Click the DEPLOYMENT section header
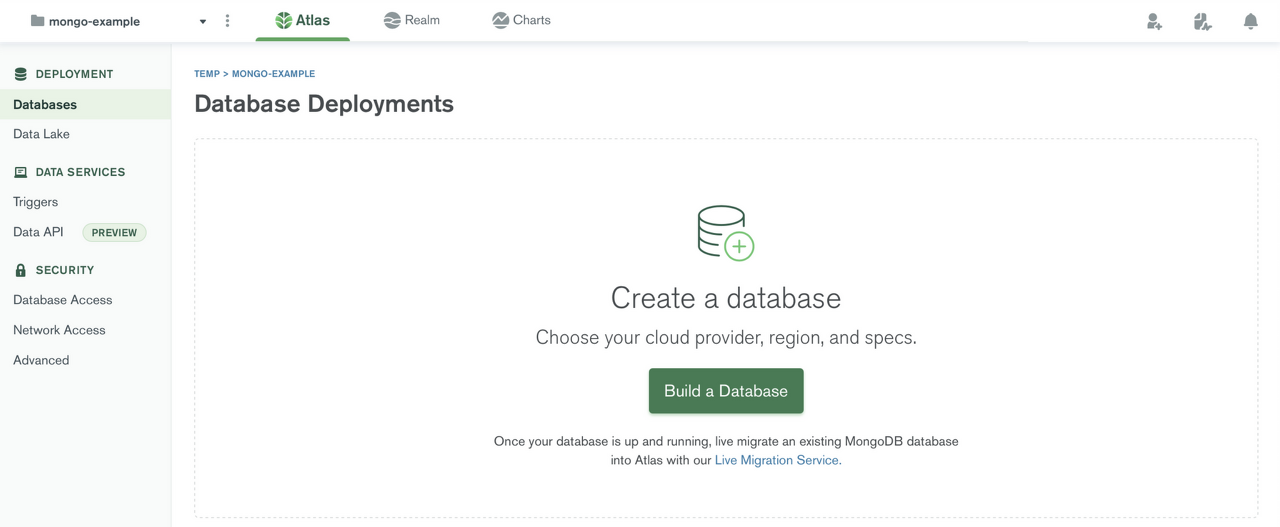Screen dimensions: 1280x527 tap(74, 74)
